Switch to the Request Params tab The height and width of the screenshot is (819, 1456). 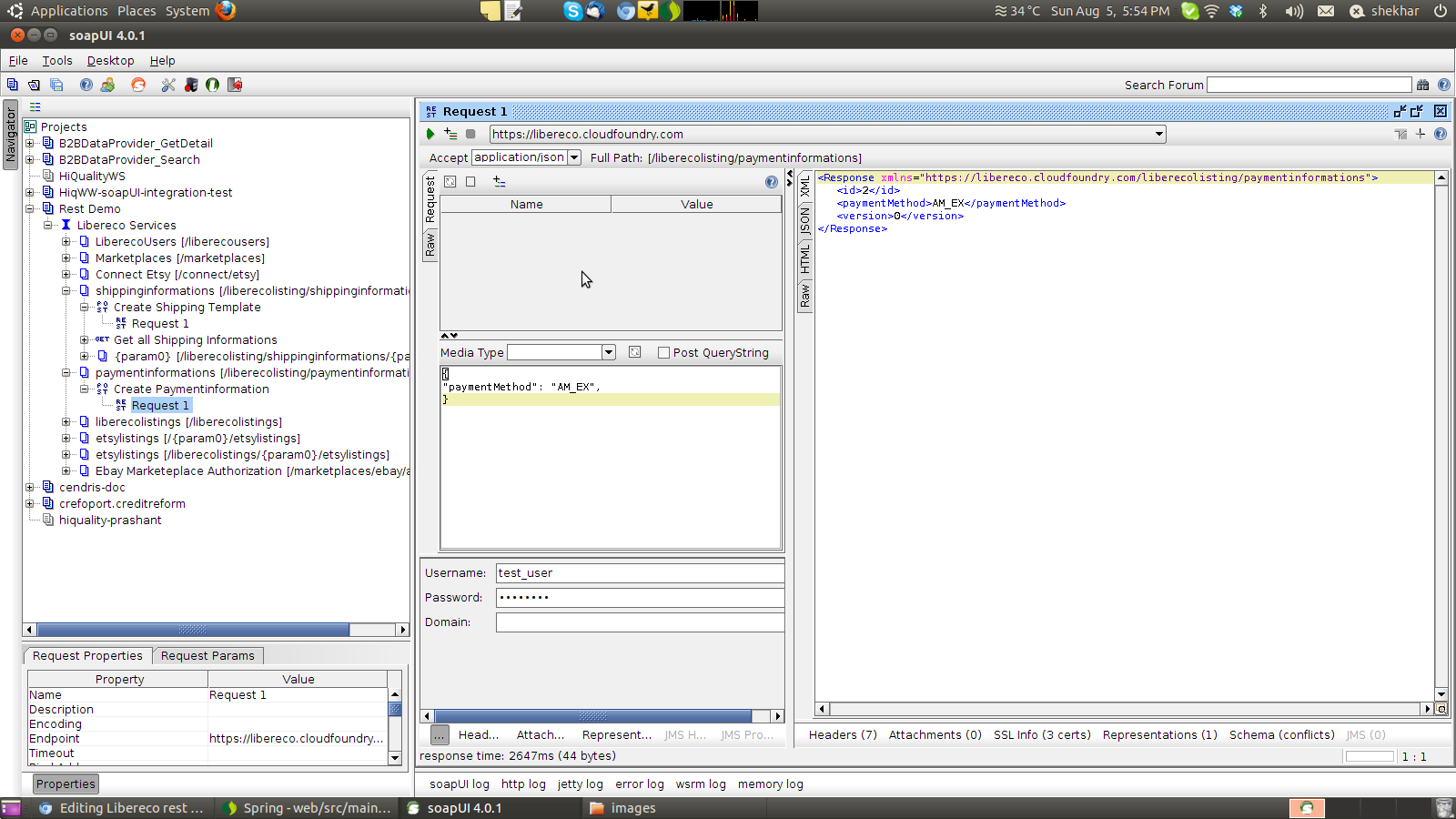click(207, 656)
